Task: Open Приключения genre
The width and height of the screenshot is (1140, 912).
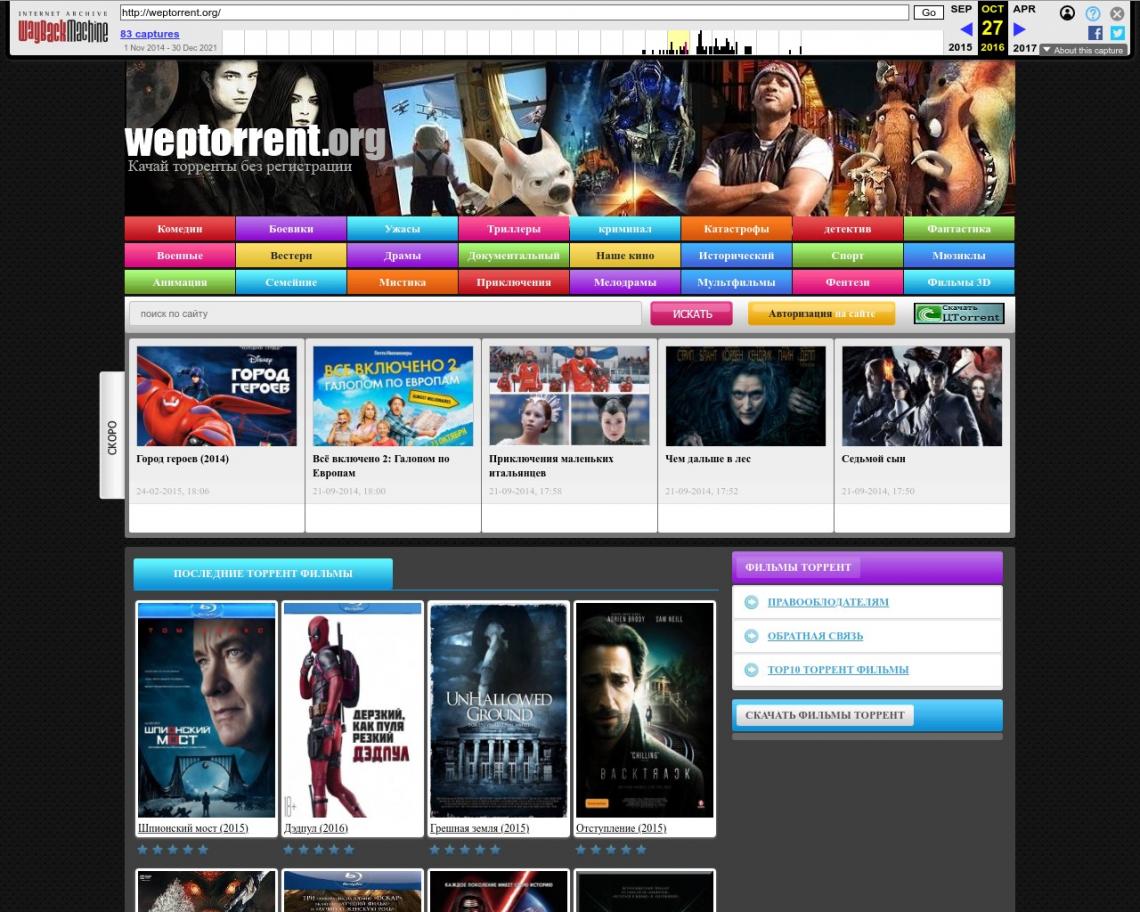Action: (513, 282)
